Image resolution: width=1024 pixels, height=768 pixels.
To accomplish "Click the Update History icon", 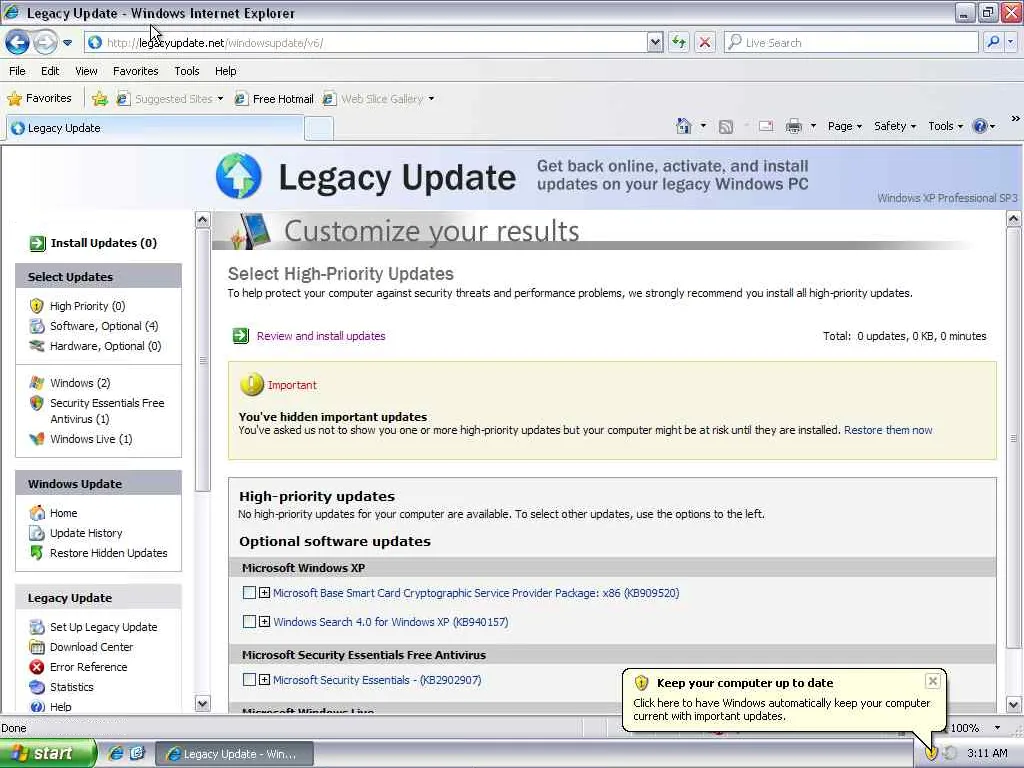I will (x=37, y=533).
